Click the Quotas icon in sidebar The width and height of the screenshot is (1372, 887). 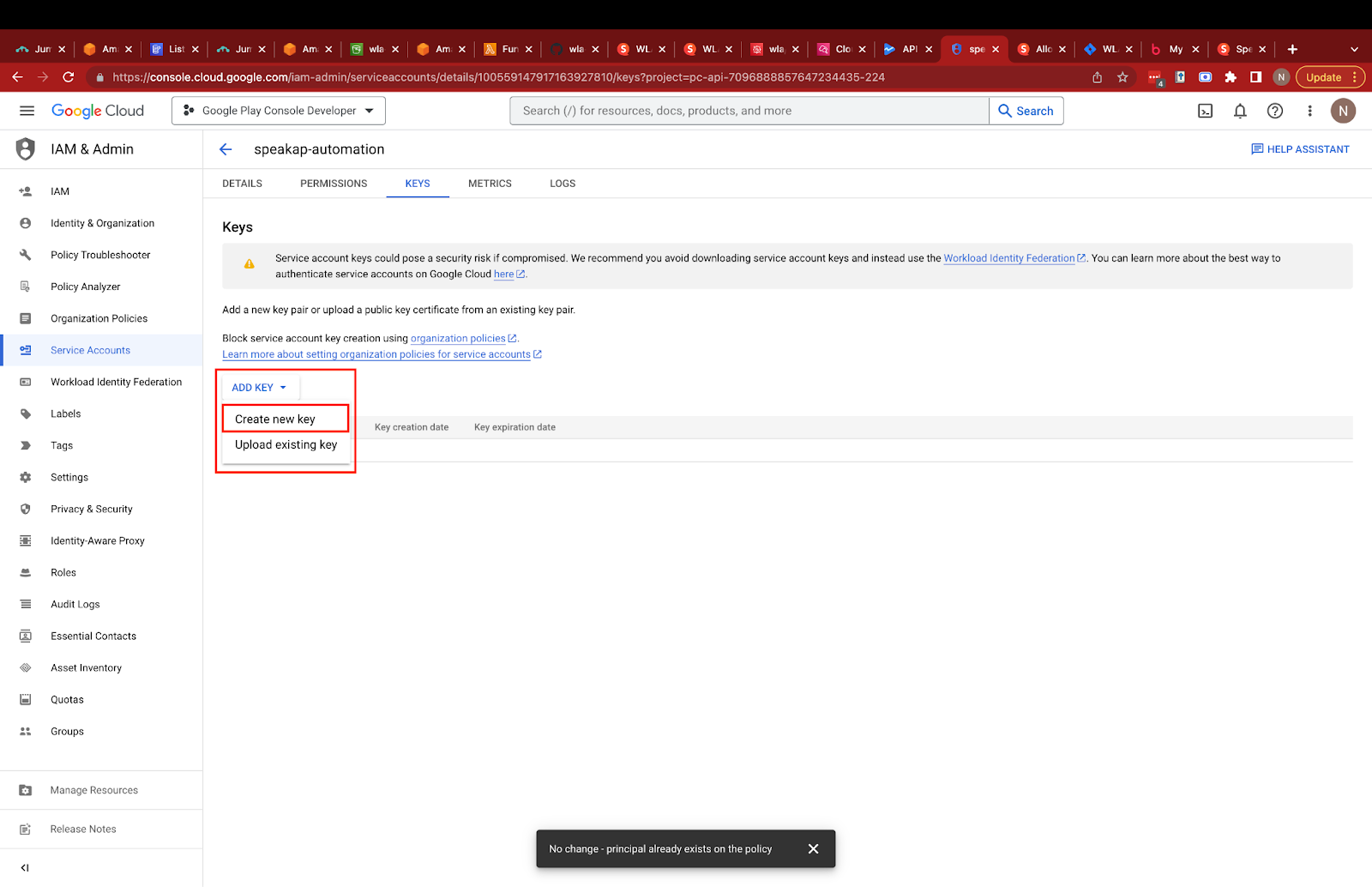(x=26, y=699)
